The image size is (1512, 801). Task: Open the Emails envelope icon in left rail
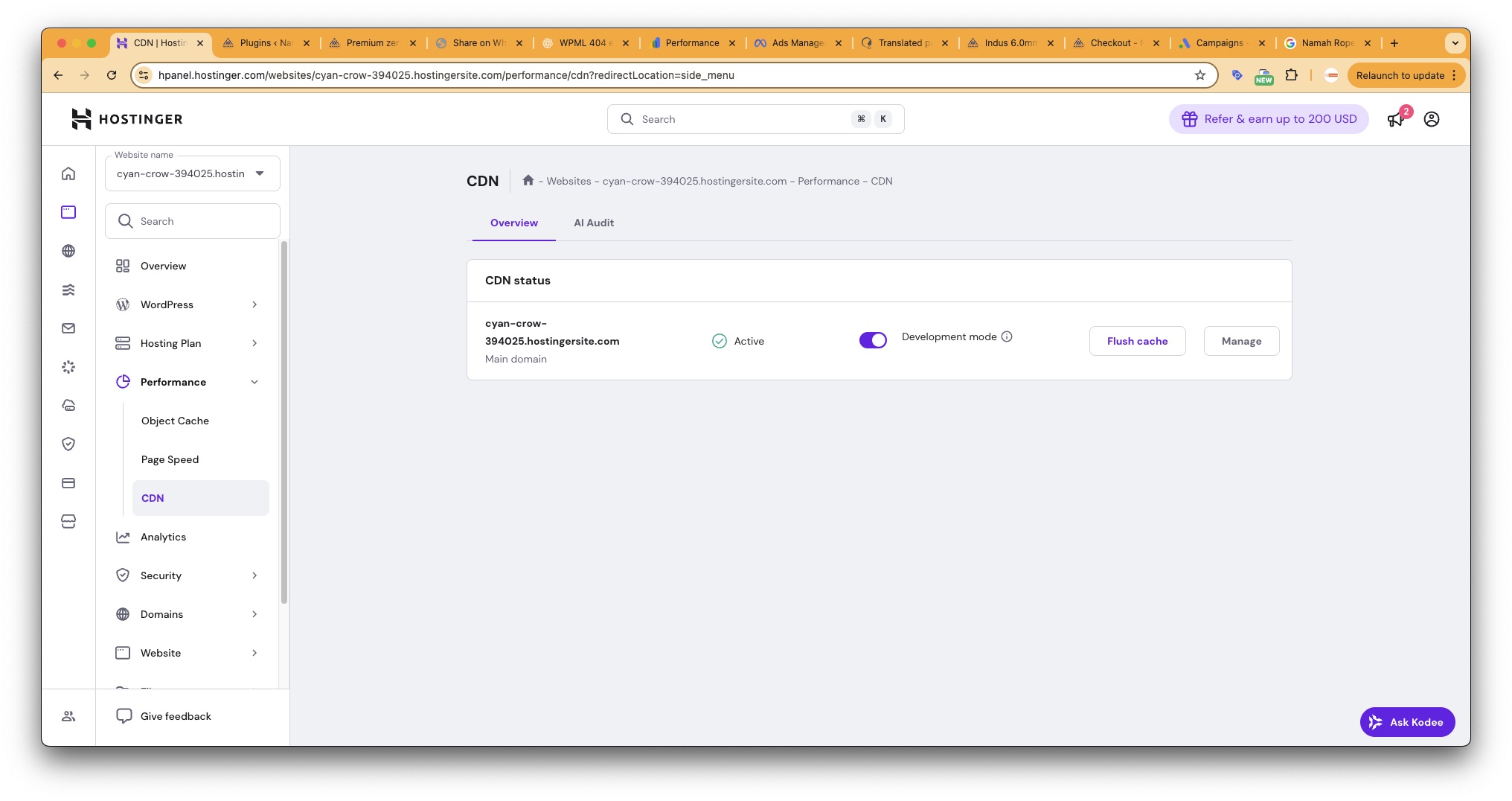point(68,328)
